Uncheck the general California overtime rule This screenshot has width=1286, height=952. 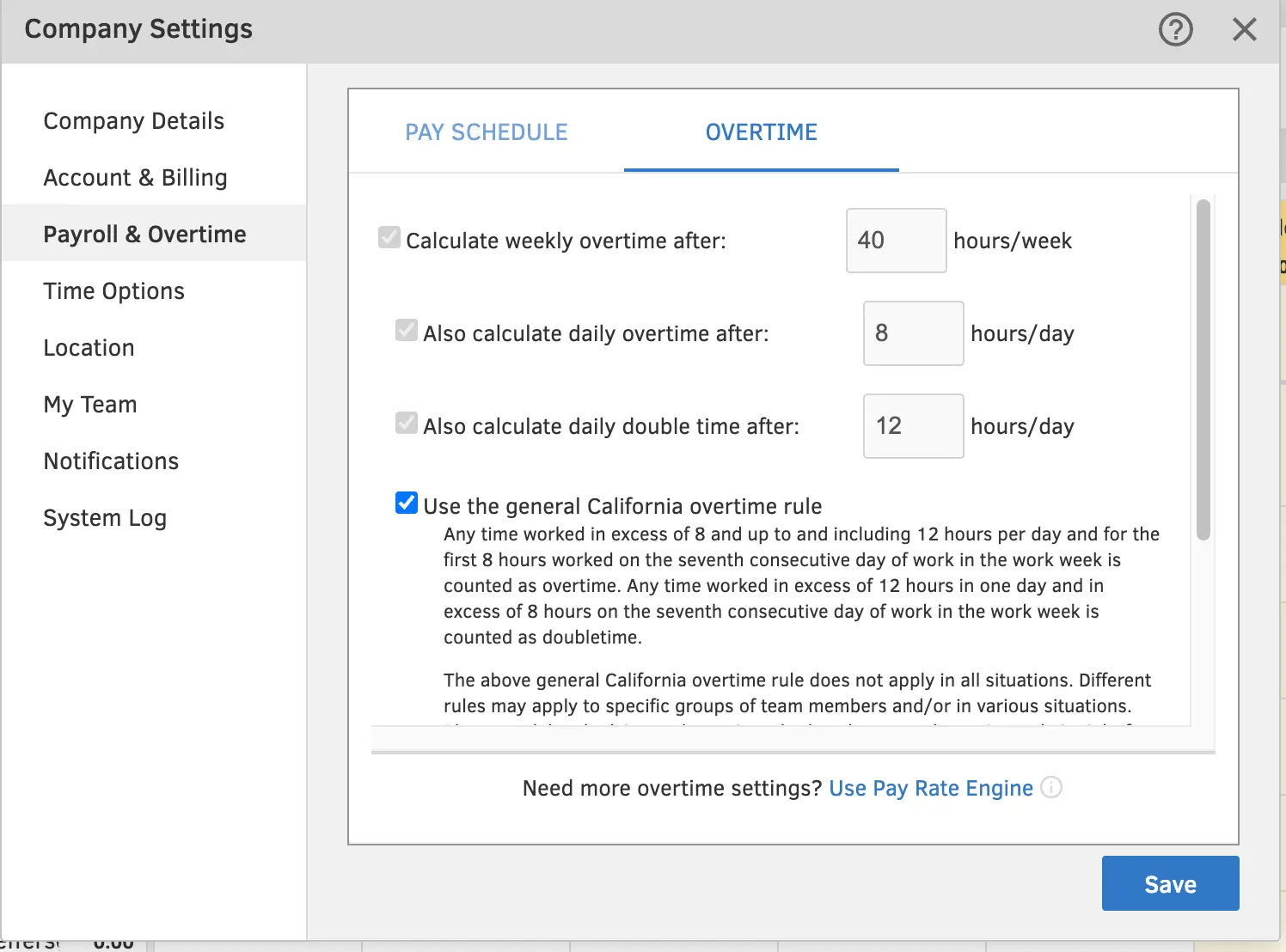(405, 503)
